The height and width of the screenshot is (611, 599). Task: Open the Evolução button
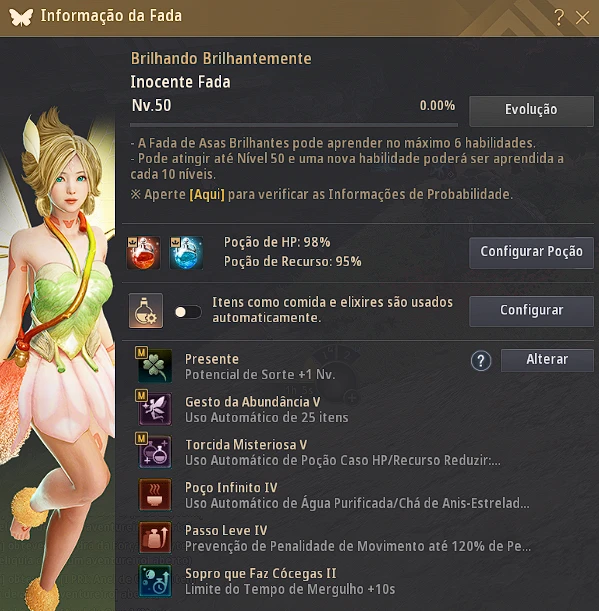[x=531, y=111]
